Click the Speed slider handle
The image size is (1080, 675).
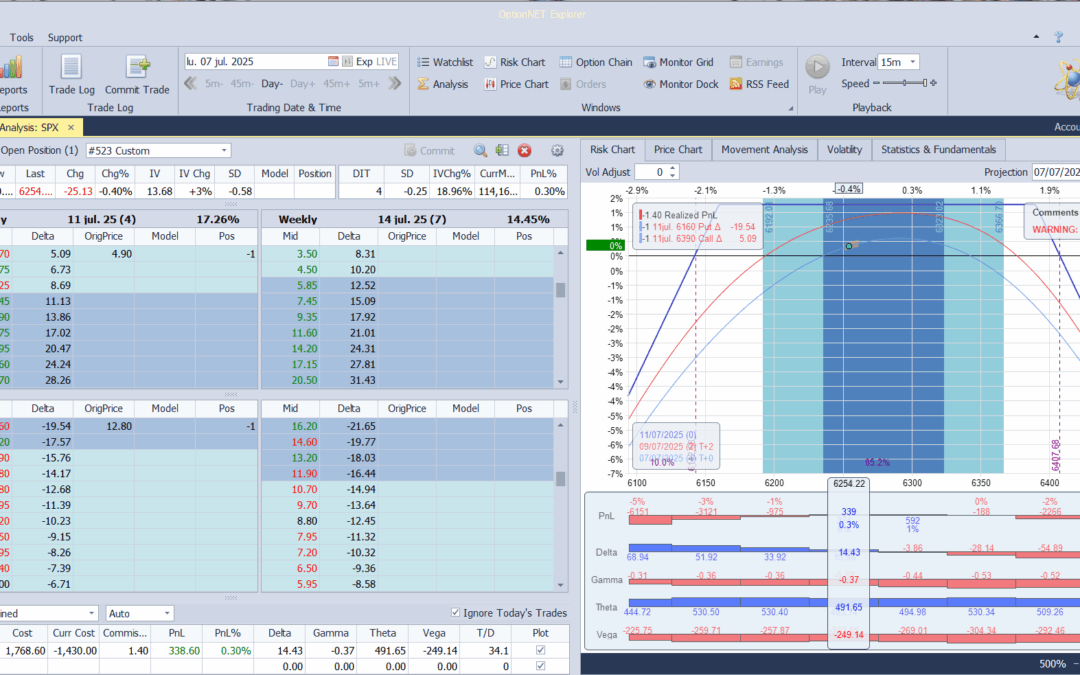point(924,83)
